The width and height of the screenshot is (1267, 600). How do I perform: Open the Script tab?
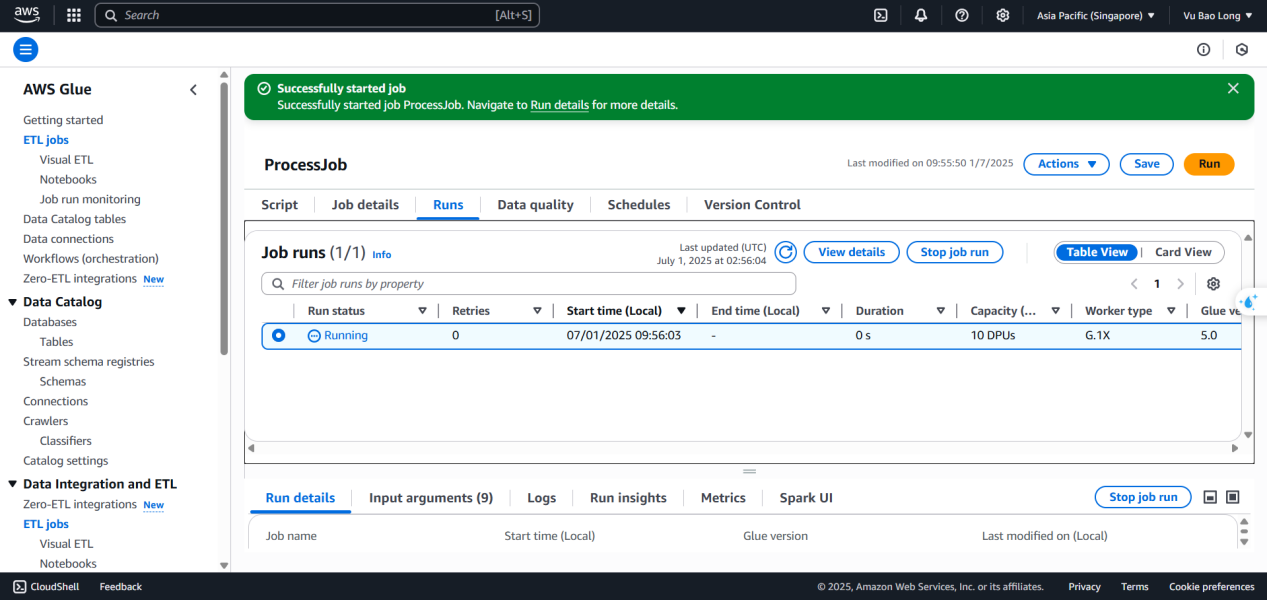[279, 205]
